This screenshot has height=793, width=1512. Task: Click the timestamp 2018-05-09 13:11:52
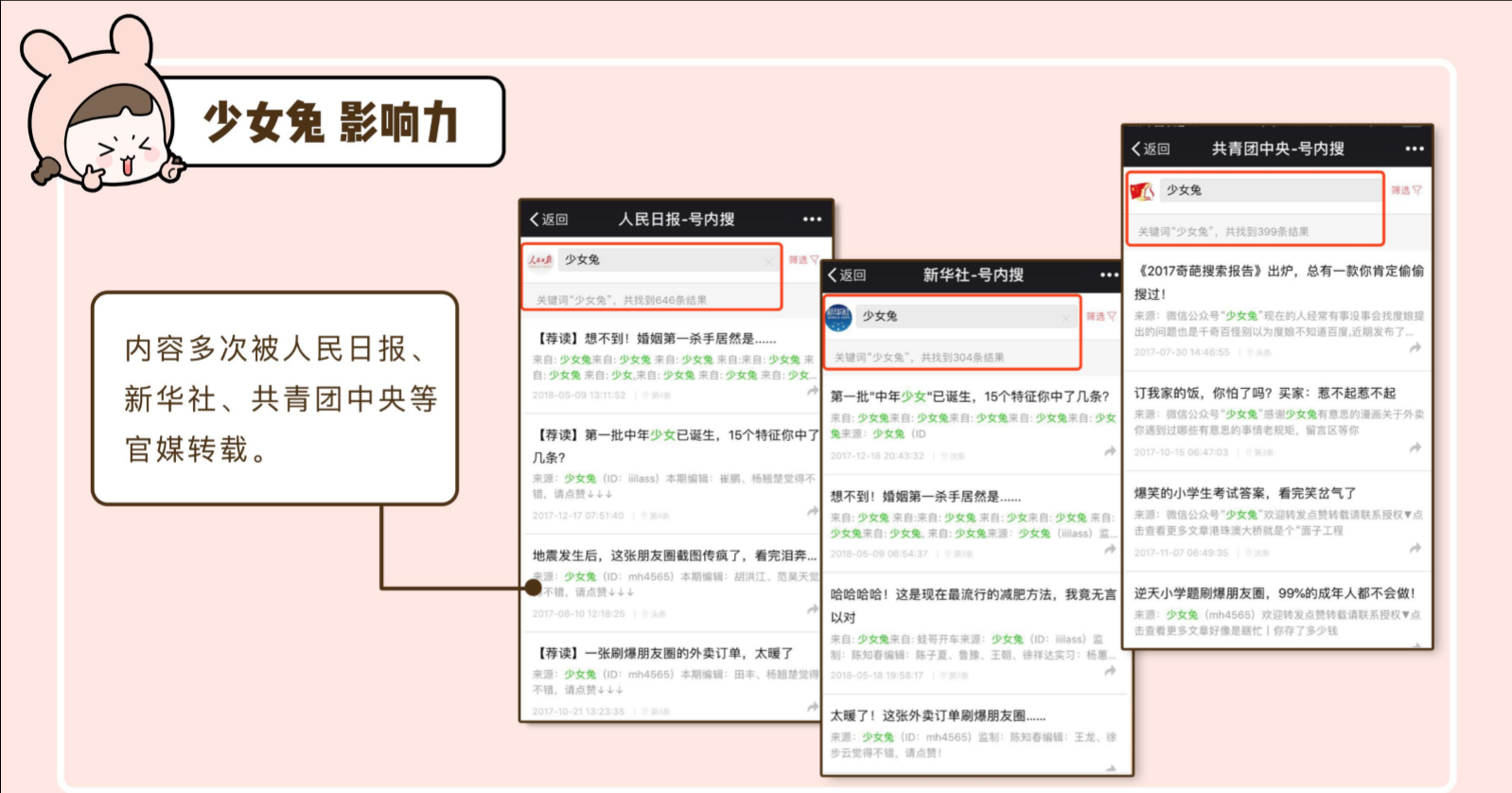(579, 396)
